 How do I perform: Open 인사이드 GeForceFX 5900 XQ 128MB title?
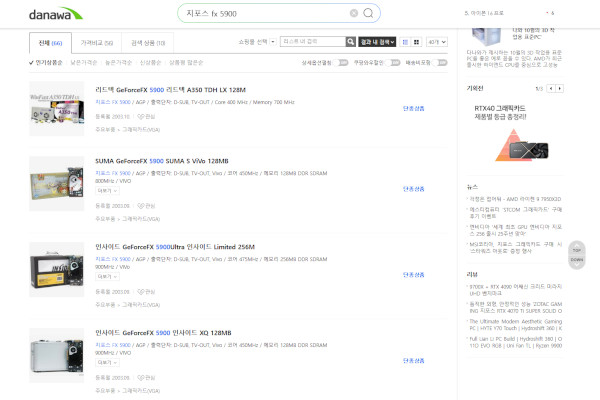click(x=163, y=333)
